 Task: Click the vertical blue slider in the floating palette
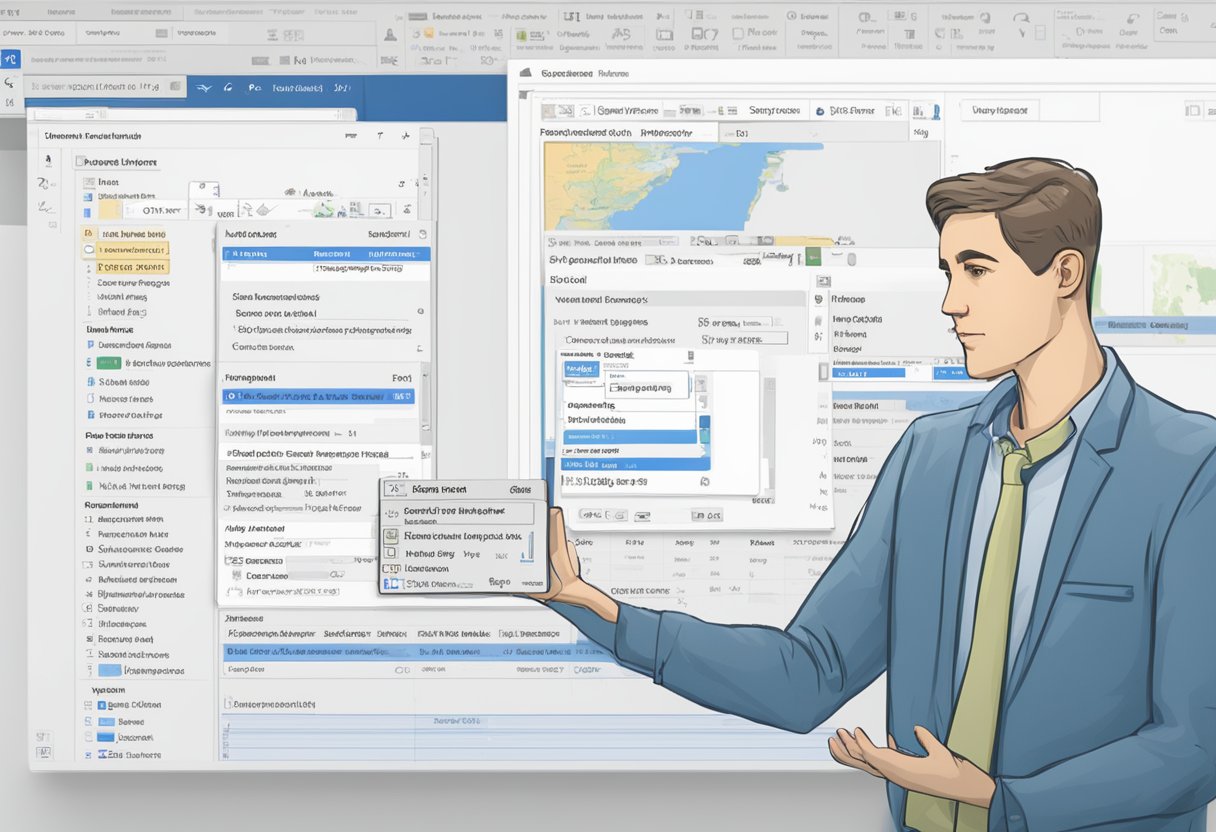point(531,547)
